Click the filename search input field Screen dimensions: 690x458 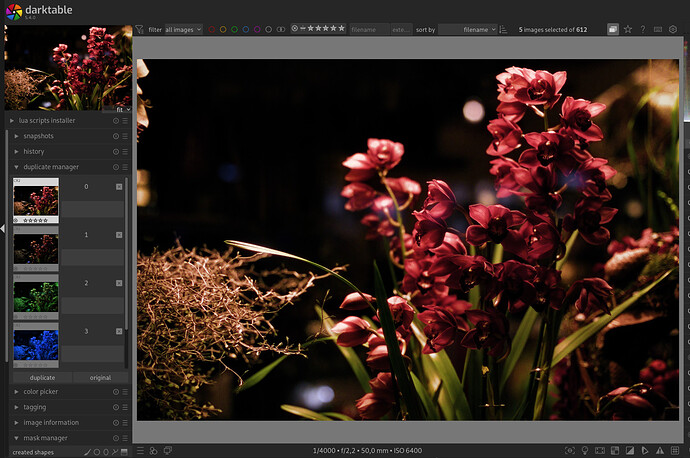tap(368, 30)
